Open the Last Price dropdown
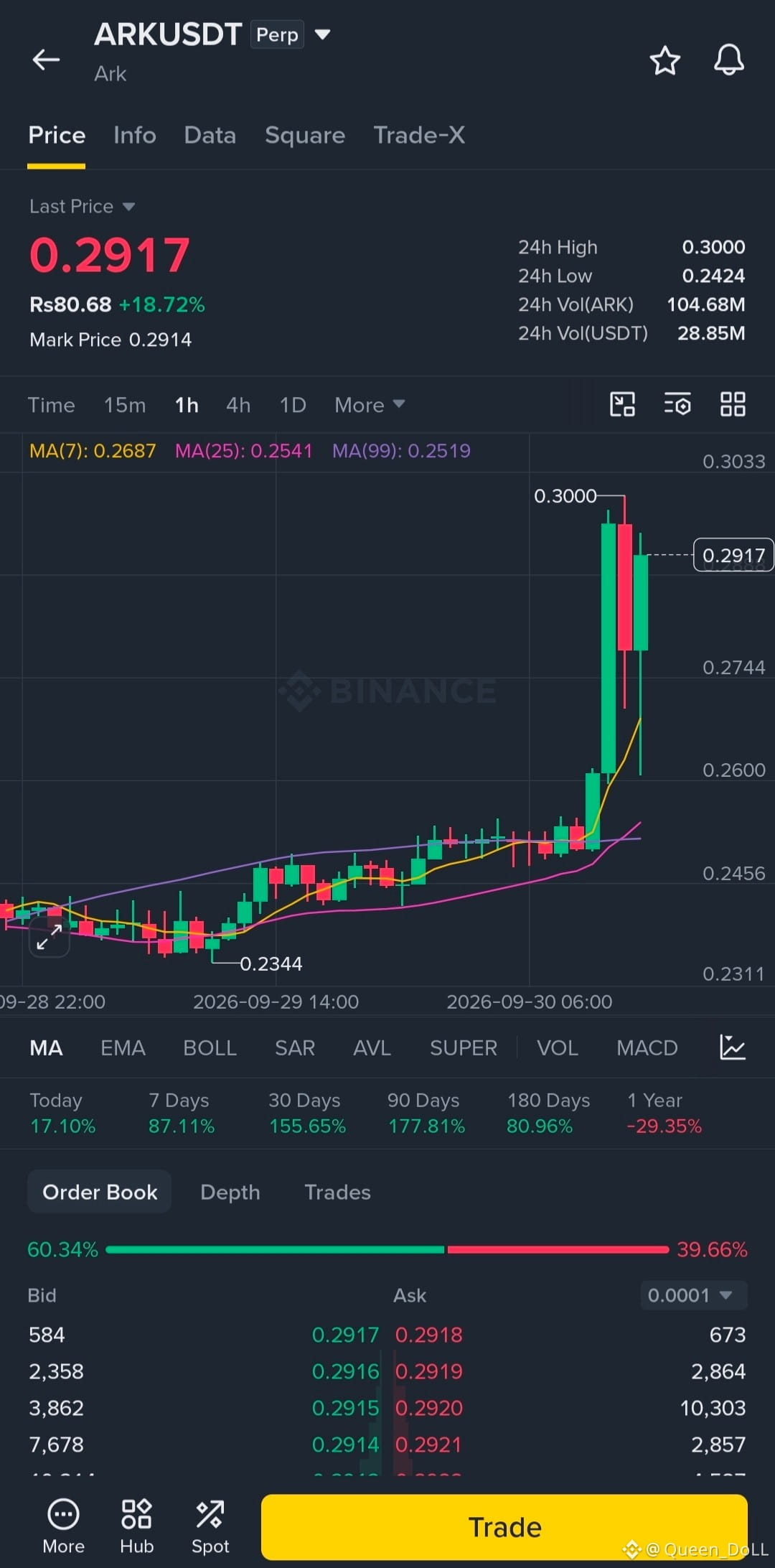 click(x=82, y=207)
